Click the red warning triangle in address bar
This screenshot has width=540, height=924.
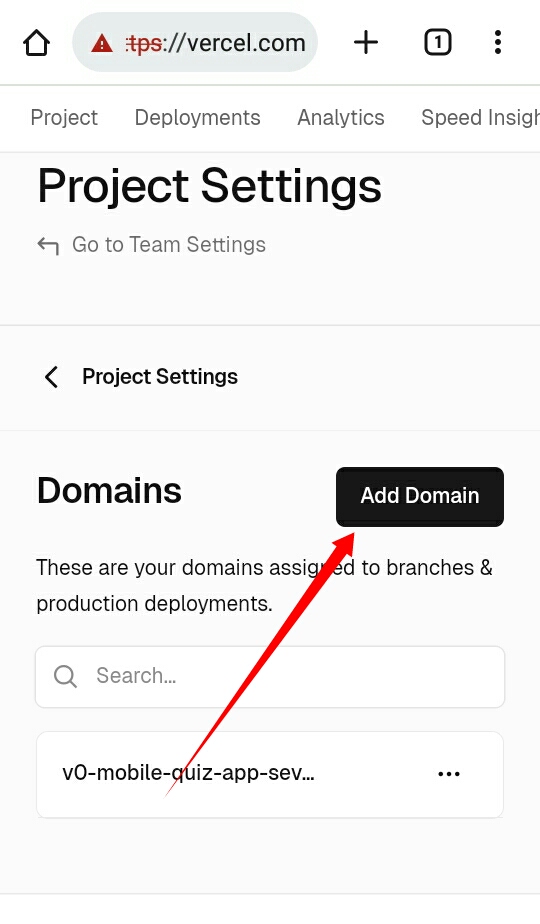pyautogui.click(x=102, y=43)
